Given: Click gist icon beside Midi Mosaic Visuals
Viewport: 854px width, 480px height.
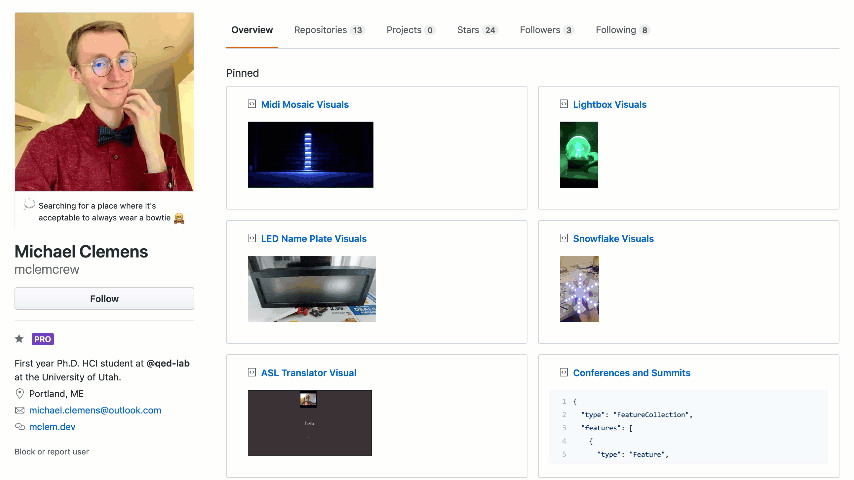Looking at the screenshot, I should click(x=252, y=104).
